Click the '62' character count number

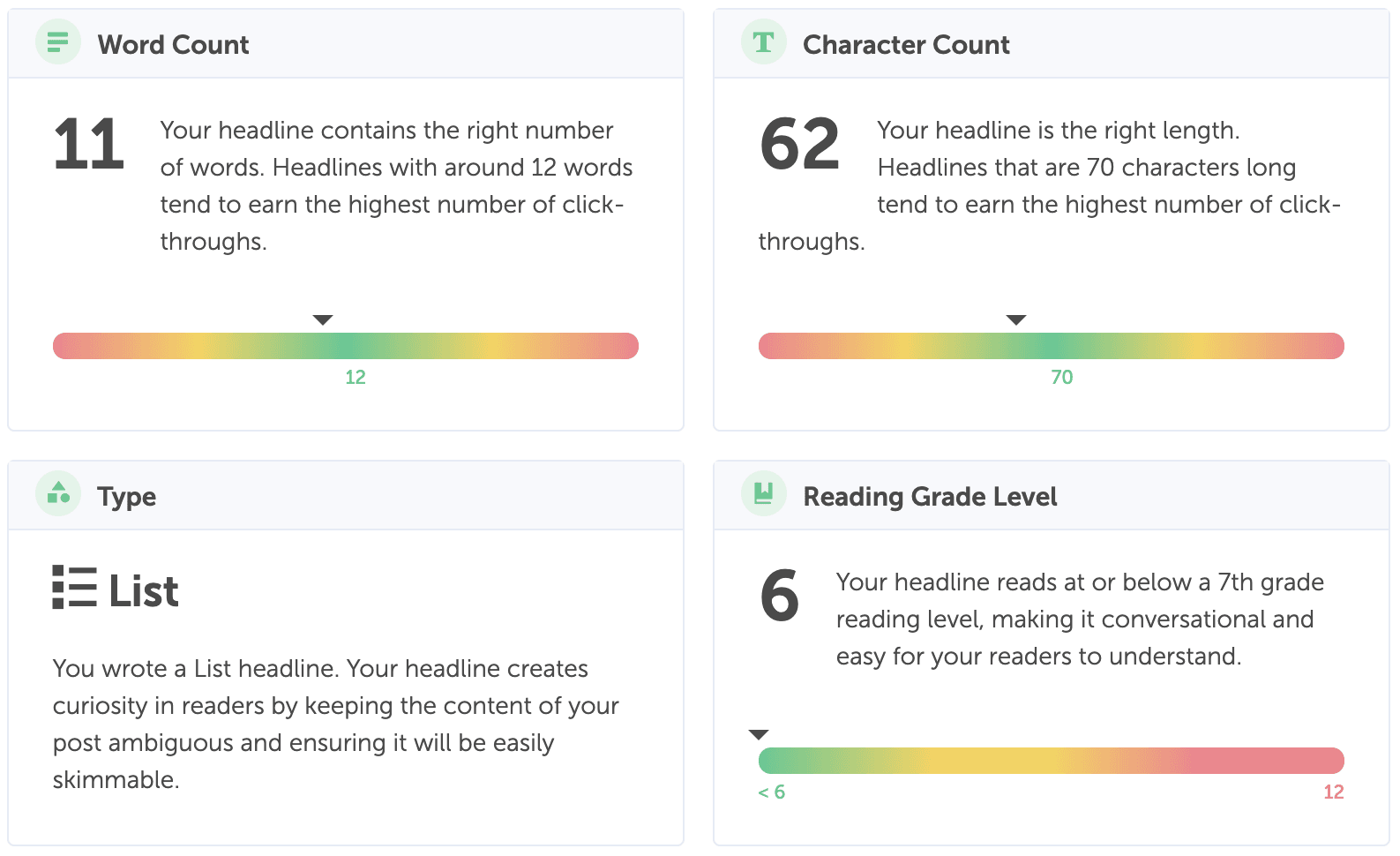click(799, 143)
